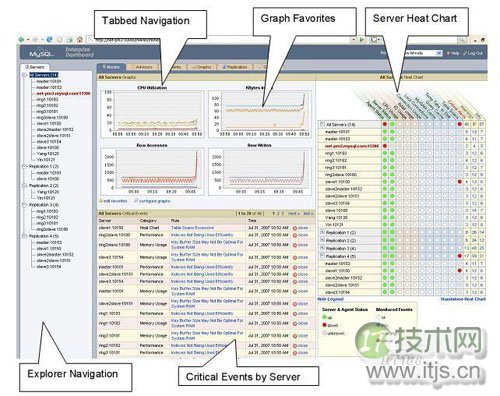Viewport: 500px width, 396px height.
Task: Click the browser home icon
Action: (x=80, y=40)
